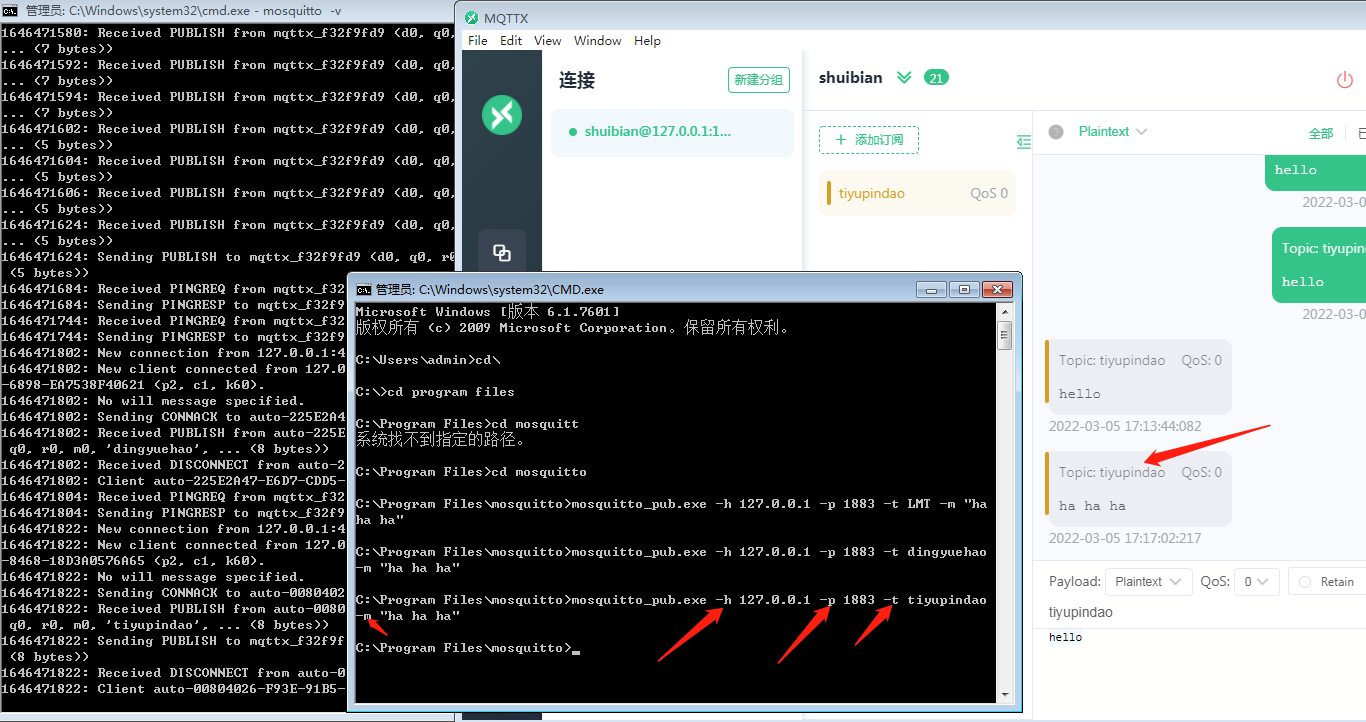Expand shuibian connection details with double chevron

904,78
